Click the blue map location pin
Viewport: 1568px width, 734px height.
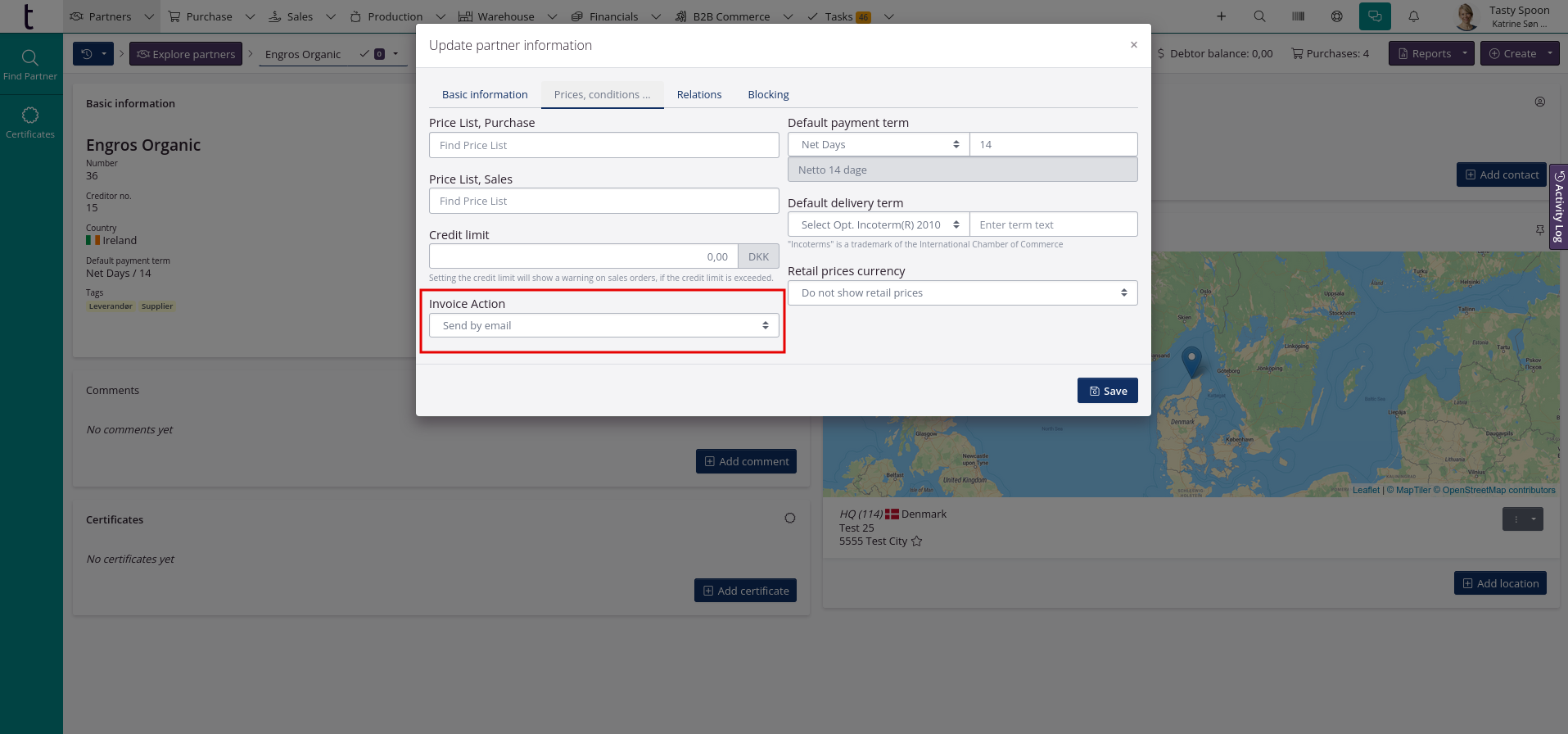1191,360
